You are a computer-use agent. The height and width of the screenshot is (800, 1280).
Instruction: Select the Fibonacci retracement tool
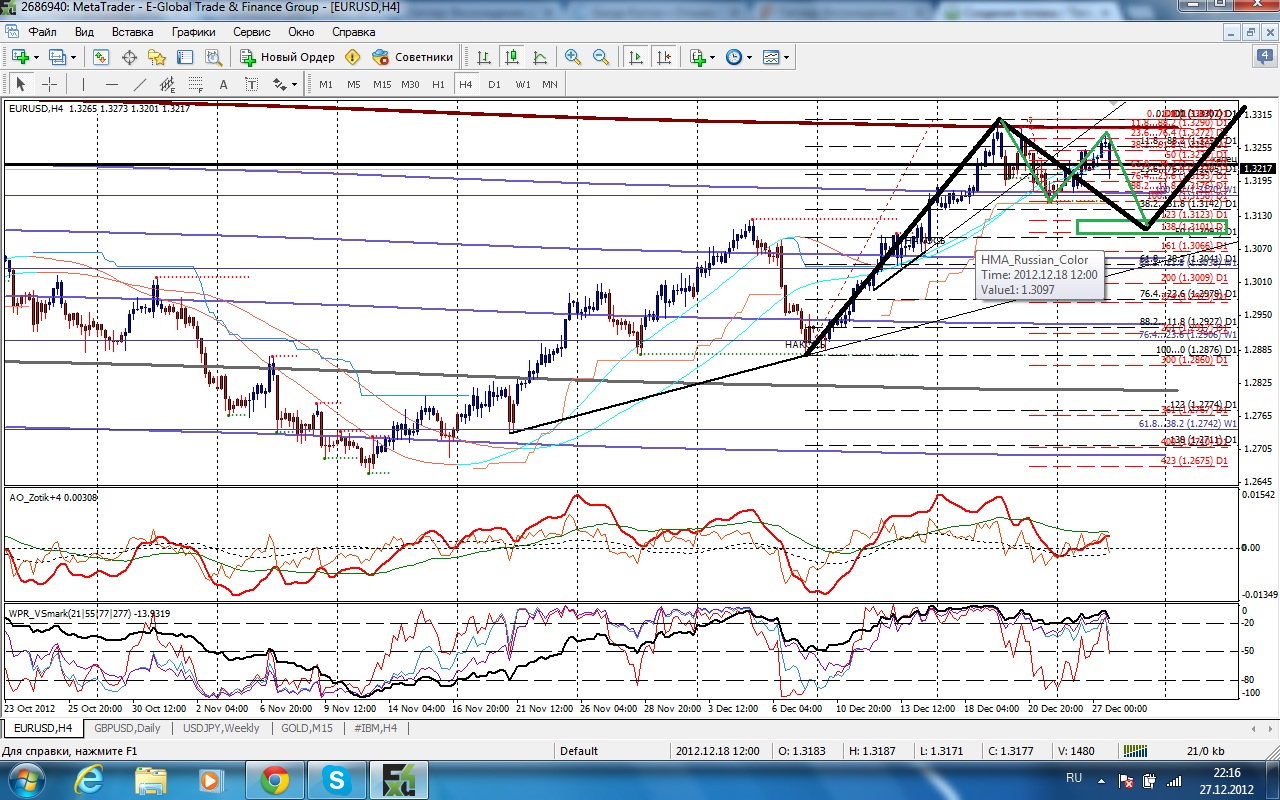click(196, 85)
